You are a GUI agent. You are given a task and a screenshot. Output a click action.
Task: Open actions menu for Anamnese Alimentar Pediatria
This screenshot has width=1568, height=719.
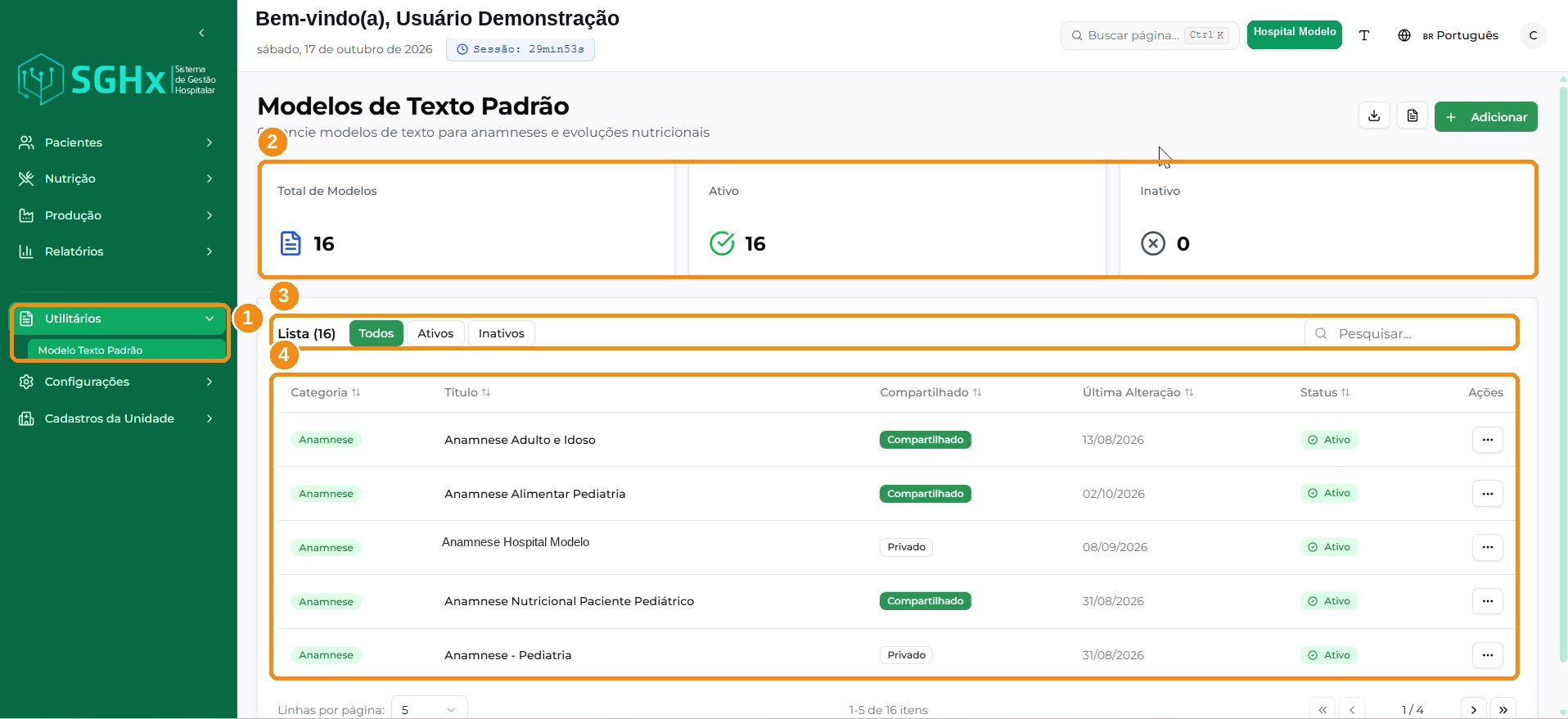click(1487, 494)
